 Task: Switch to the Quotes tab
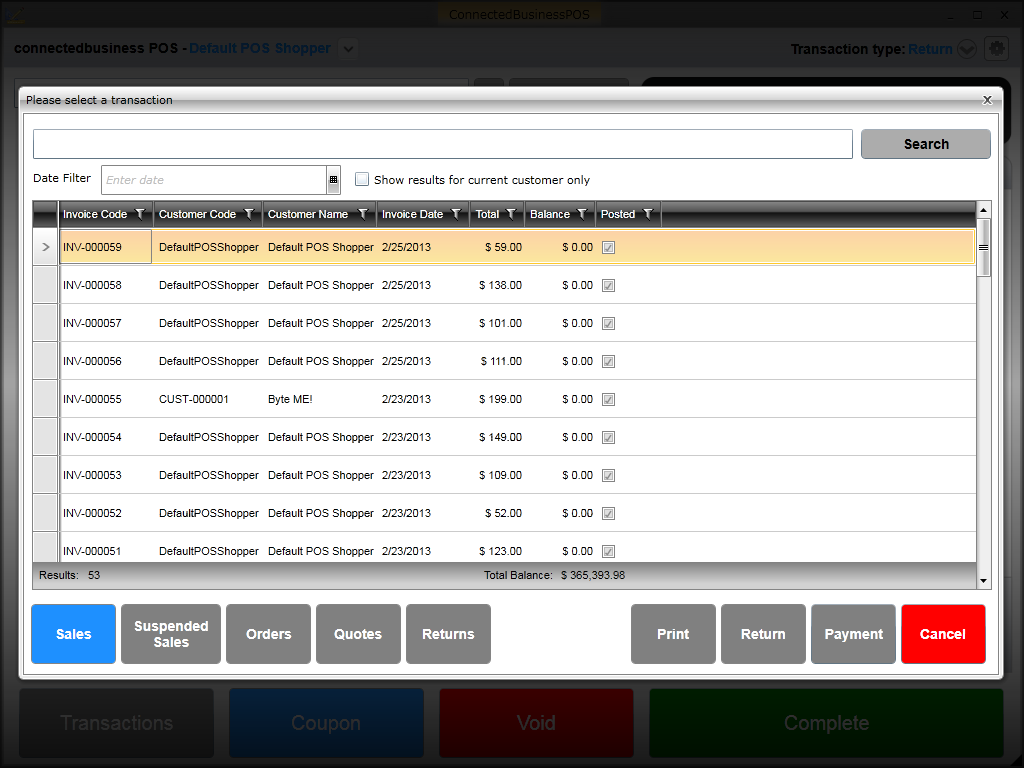click(x=358, y=634)
